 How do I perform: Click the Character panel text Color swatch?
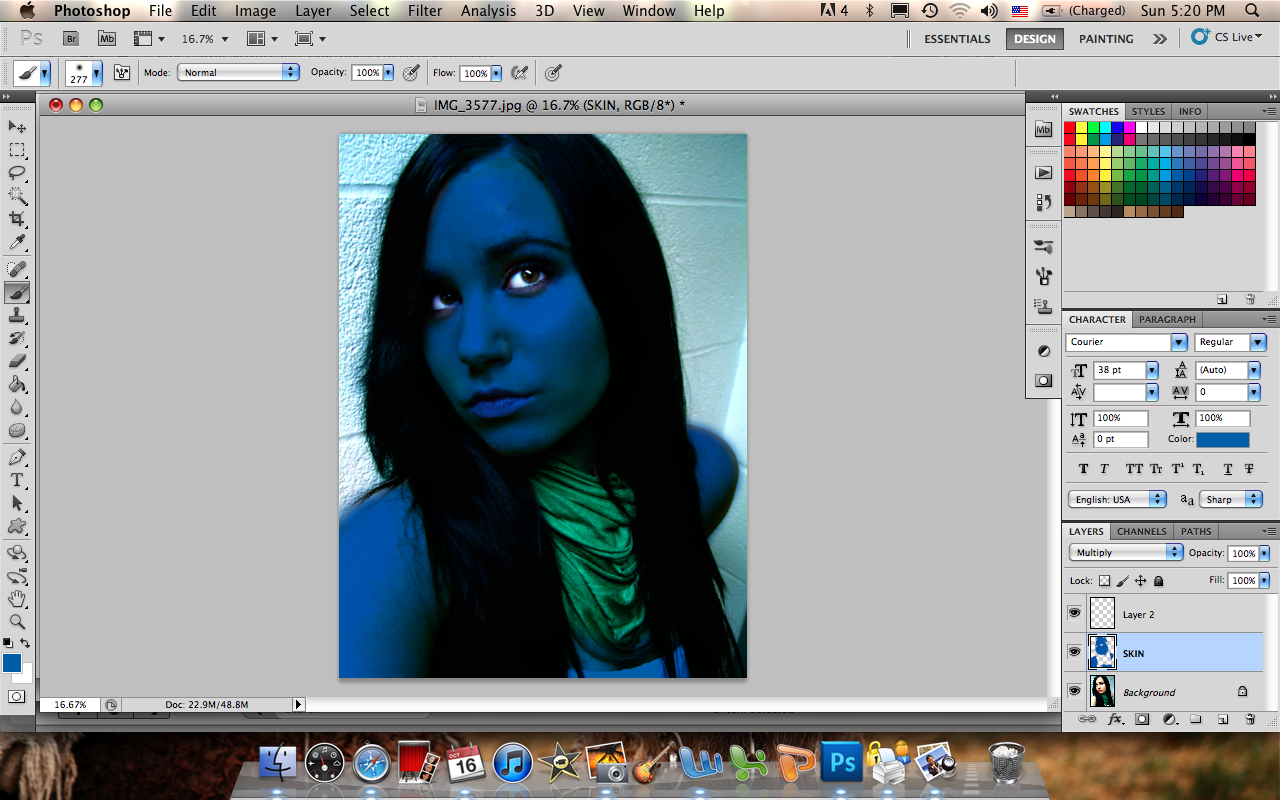[1223, 439]
